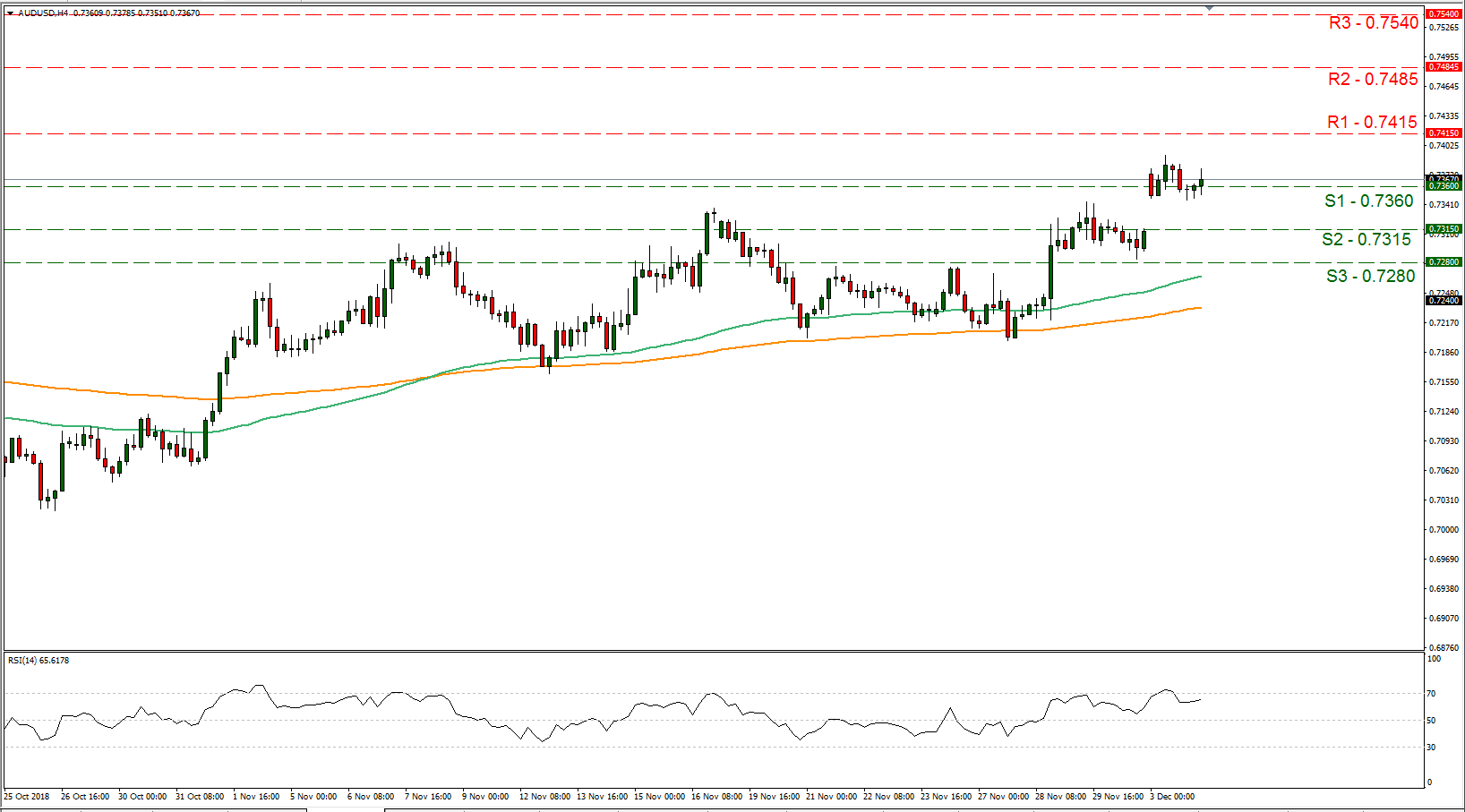Click the 6 Nov 08:00 time label
This screenshot has height=812, width=1465.
tap(371, 797)
